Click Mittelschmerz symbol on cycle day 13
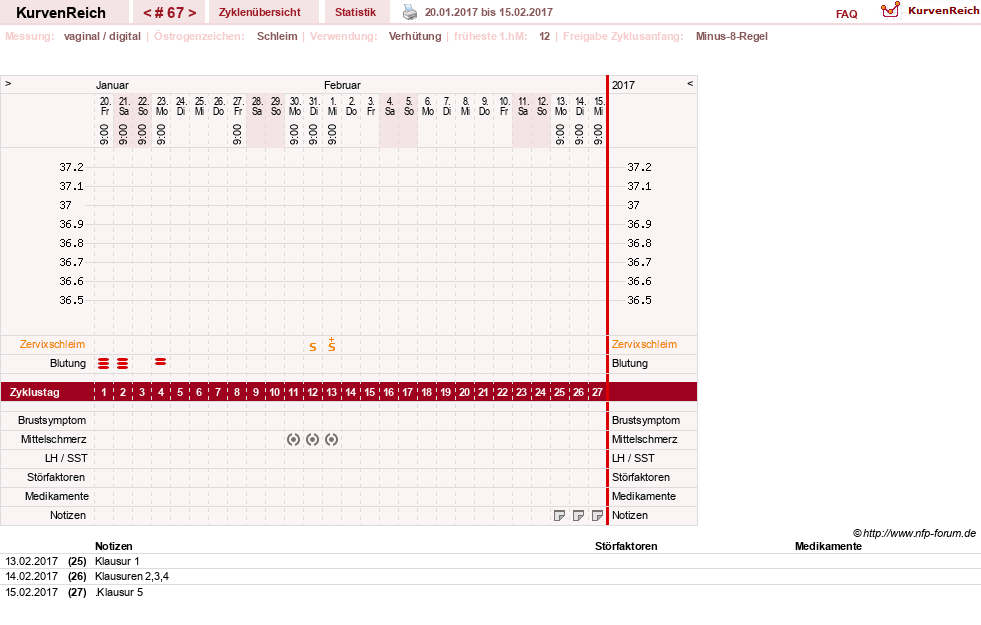The width and height of the screenshot is (981, 625). [x=332, y=439]
